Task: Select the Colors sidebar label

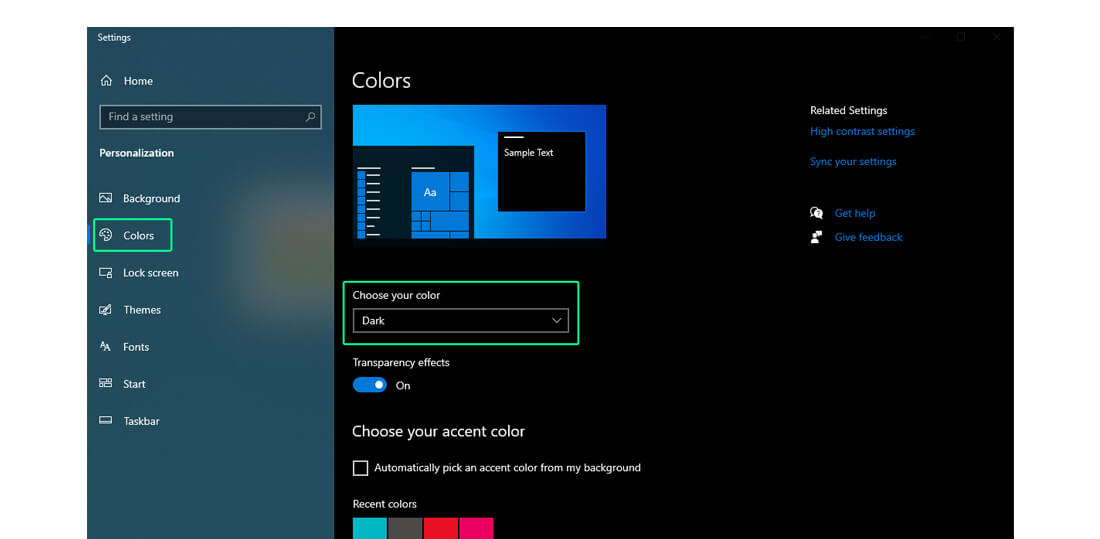Action: (138, 236)
